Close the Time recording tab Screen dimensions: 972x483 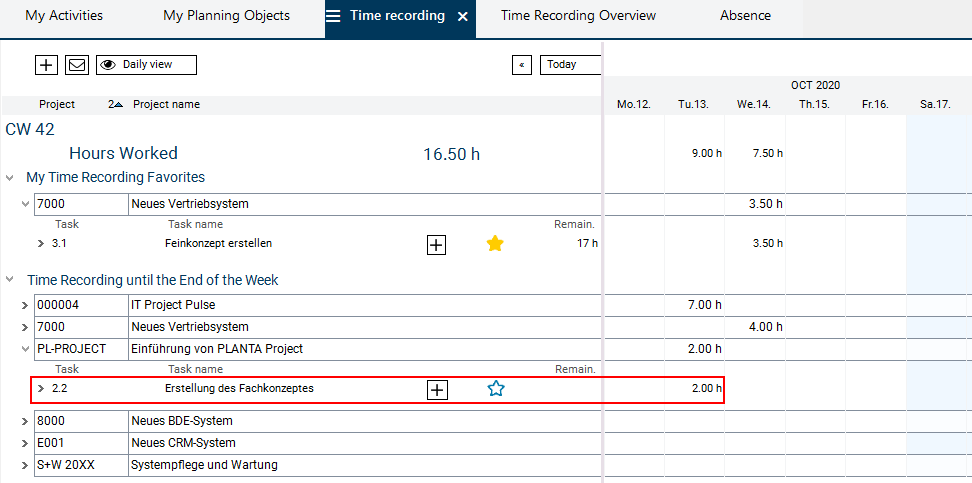pos(462,17)
